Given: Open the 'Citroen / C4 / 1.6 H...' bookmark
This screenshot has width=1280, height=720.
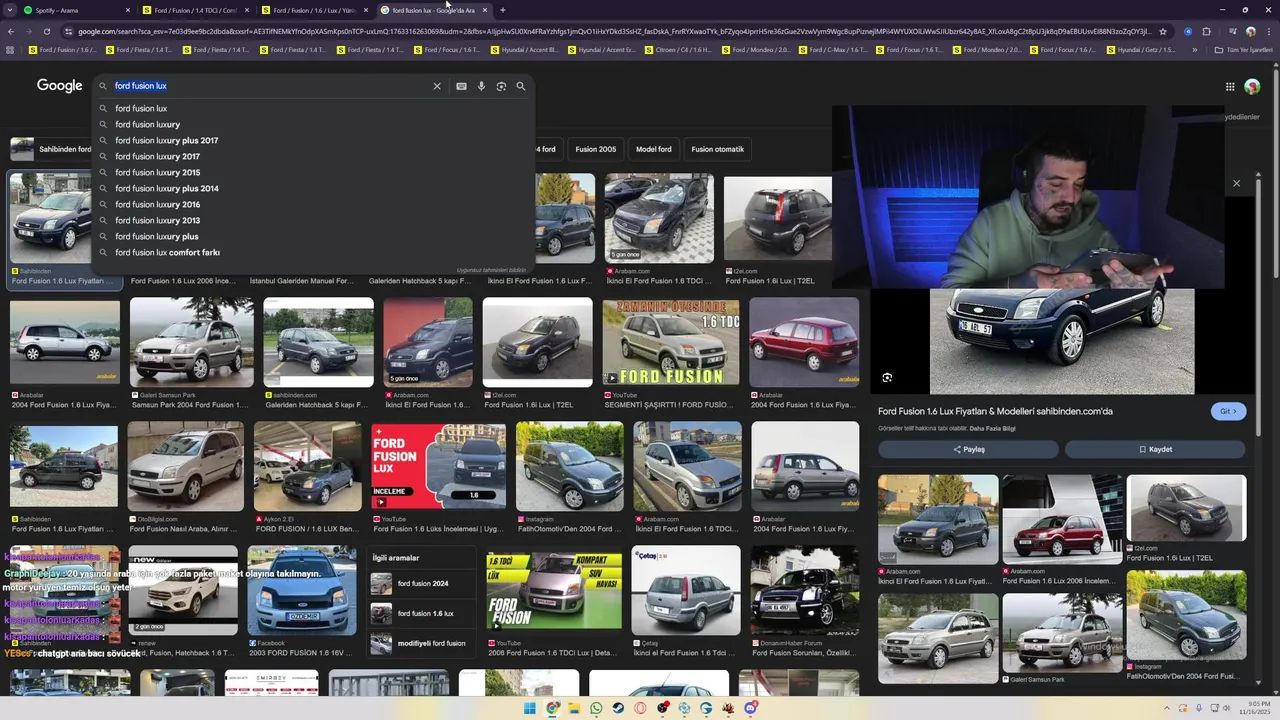Looking at the screenshot, I should click(x=677, y=49).
